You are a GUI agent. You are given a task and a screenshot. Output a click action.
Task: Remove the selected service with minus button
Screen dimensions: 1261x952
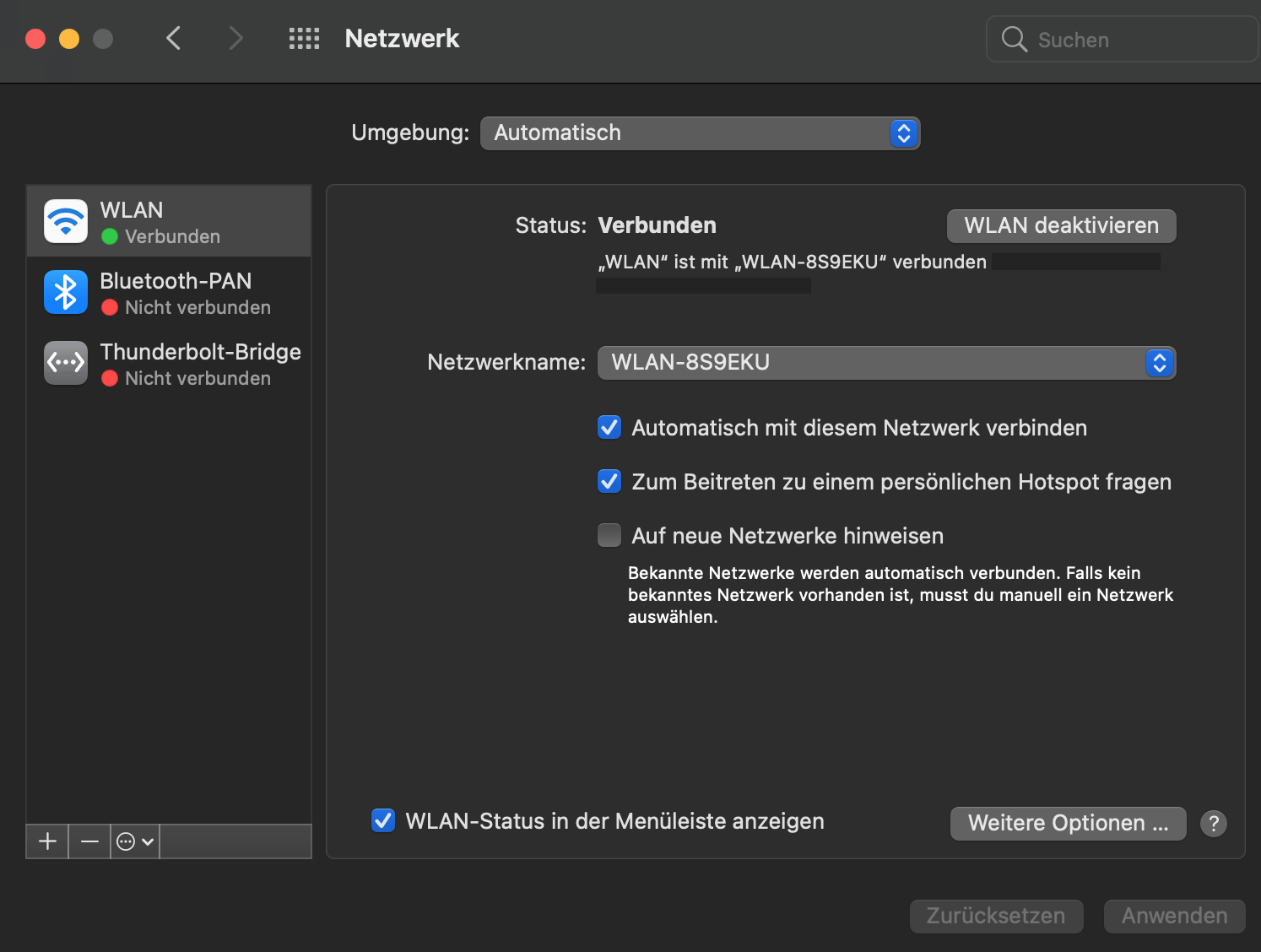pyautogui.click(x=89, y=841)
